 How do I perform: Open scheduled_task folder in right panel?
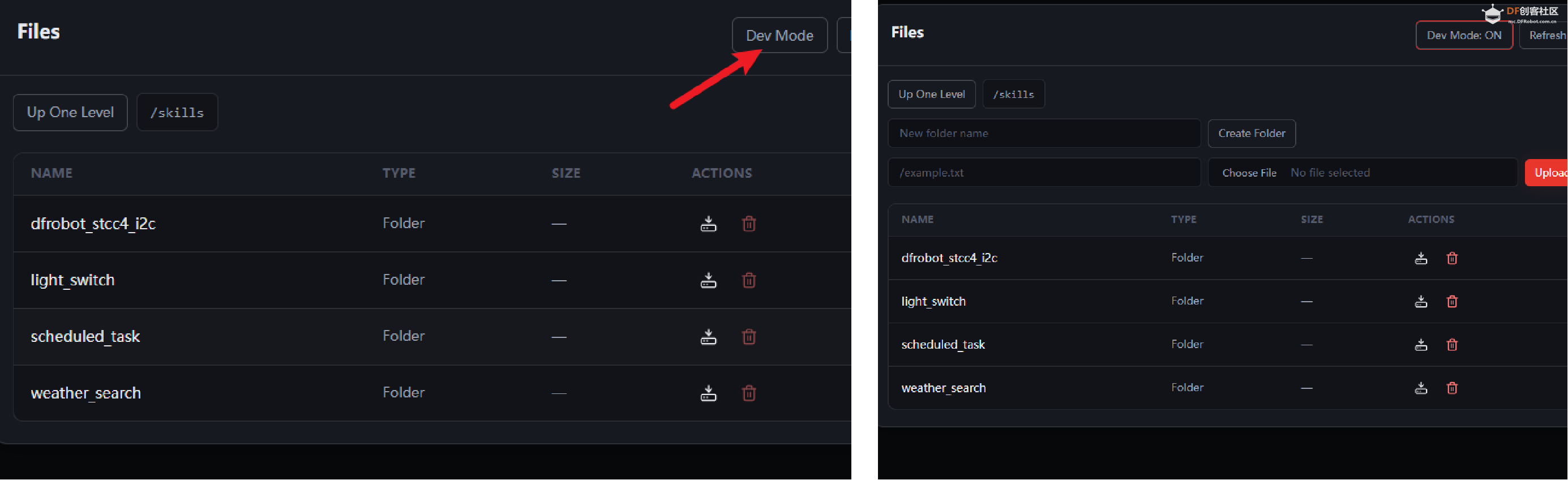(944, 344)
